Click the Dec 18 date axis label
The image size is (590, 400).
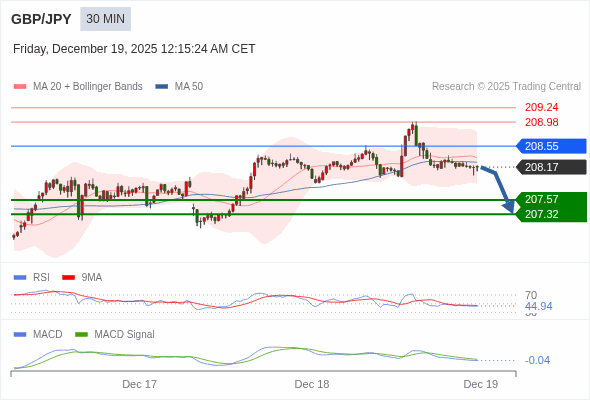312,384
